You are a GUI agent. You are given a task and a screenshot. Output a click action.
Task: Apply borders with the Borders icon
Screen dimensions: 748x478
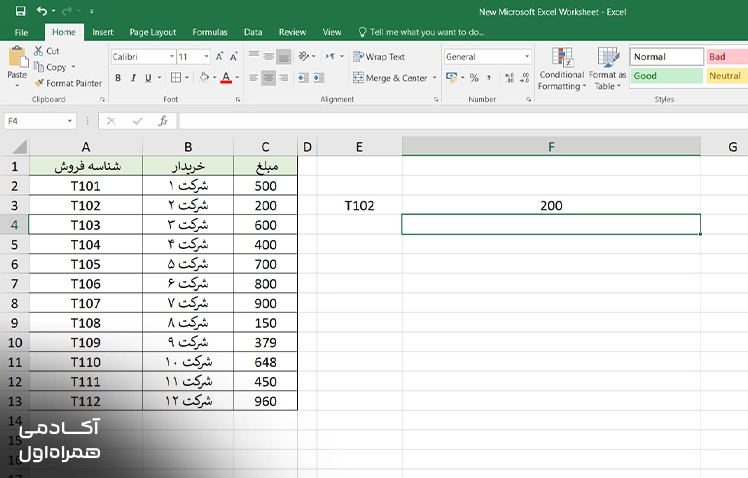pos(176,77)
